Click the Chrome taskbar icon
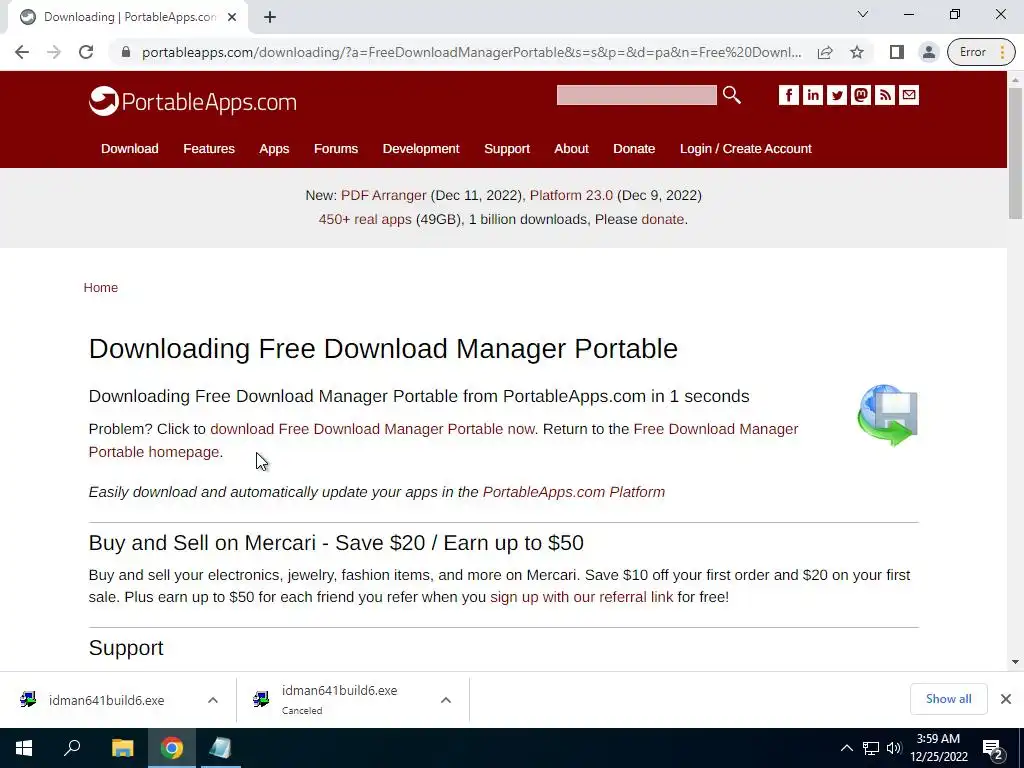 coord(172,748)
